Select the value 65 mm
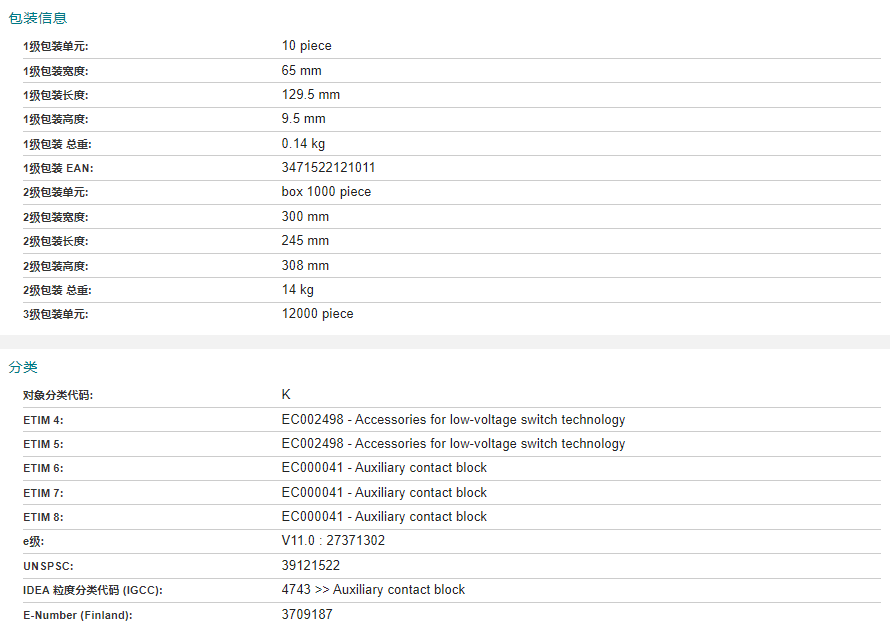 (301, 71)
